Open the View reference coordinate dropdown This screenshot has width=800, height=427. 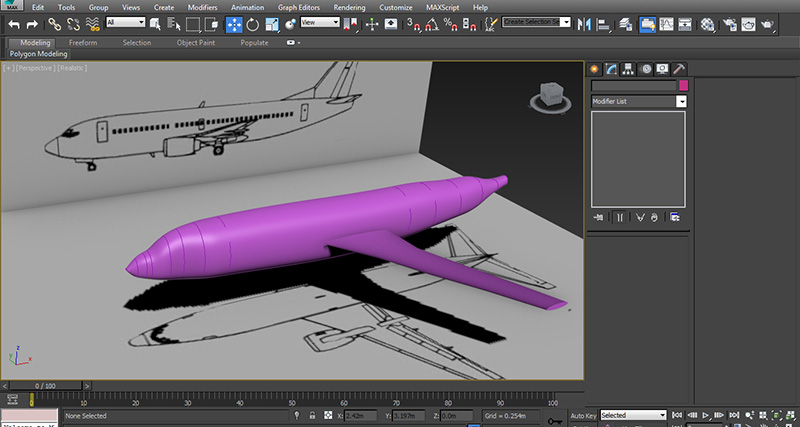(x=320, y=22)
